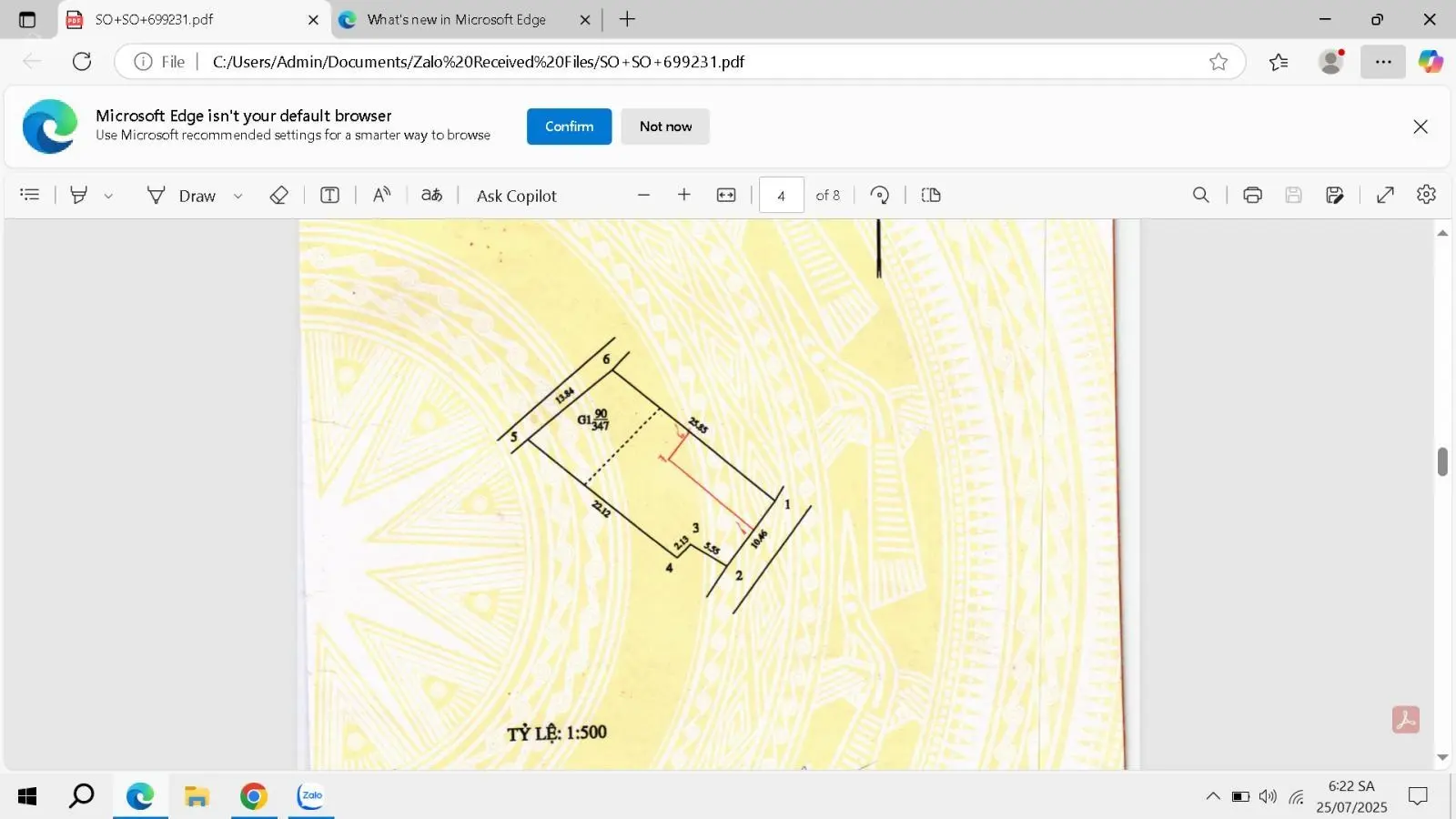The image size is (1456, 819).
Task: Open Settings and more menu
Action: click(1383, 62)
